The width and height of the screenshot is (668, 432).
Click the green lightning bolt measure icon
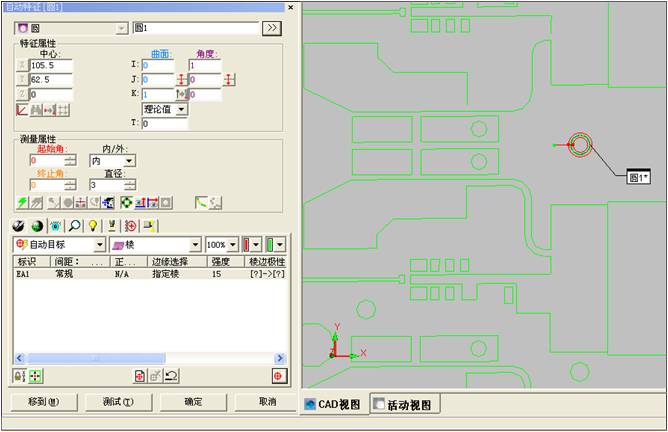23,203
